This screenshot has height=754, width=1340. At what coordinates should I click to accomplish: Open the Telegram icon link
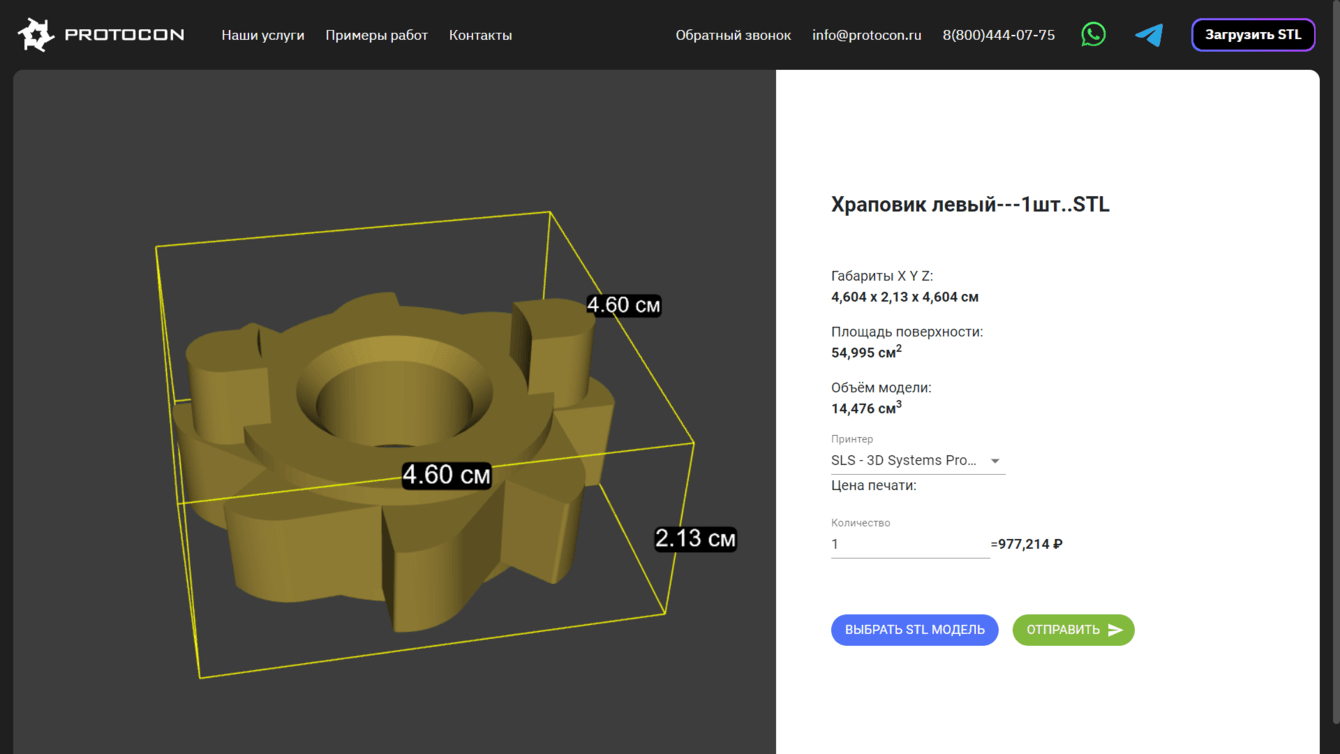click(1149, 35)
